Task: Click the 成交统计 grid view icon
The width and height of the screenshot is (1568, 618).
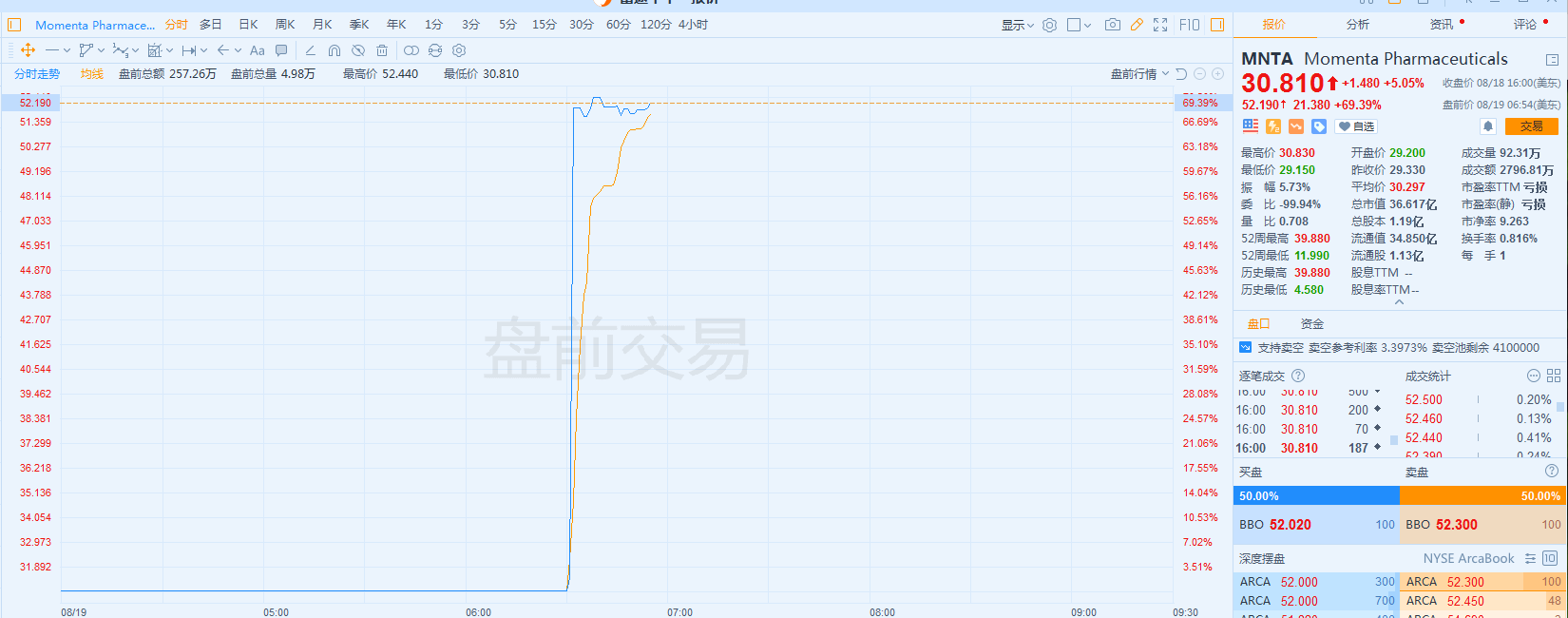Action: (1554, 376)
